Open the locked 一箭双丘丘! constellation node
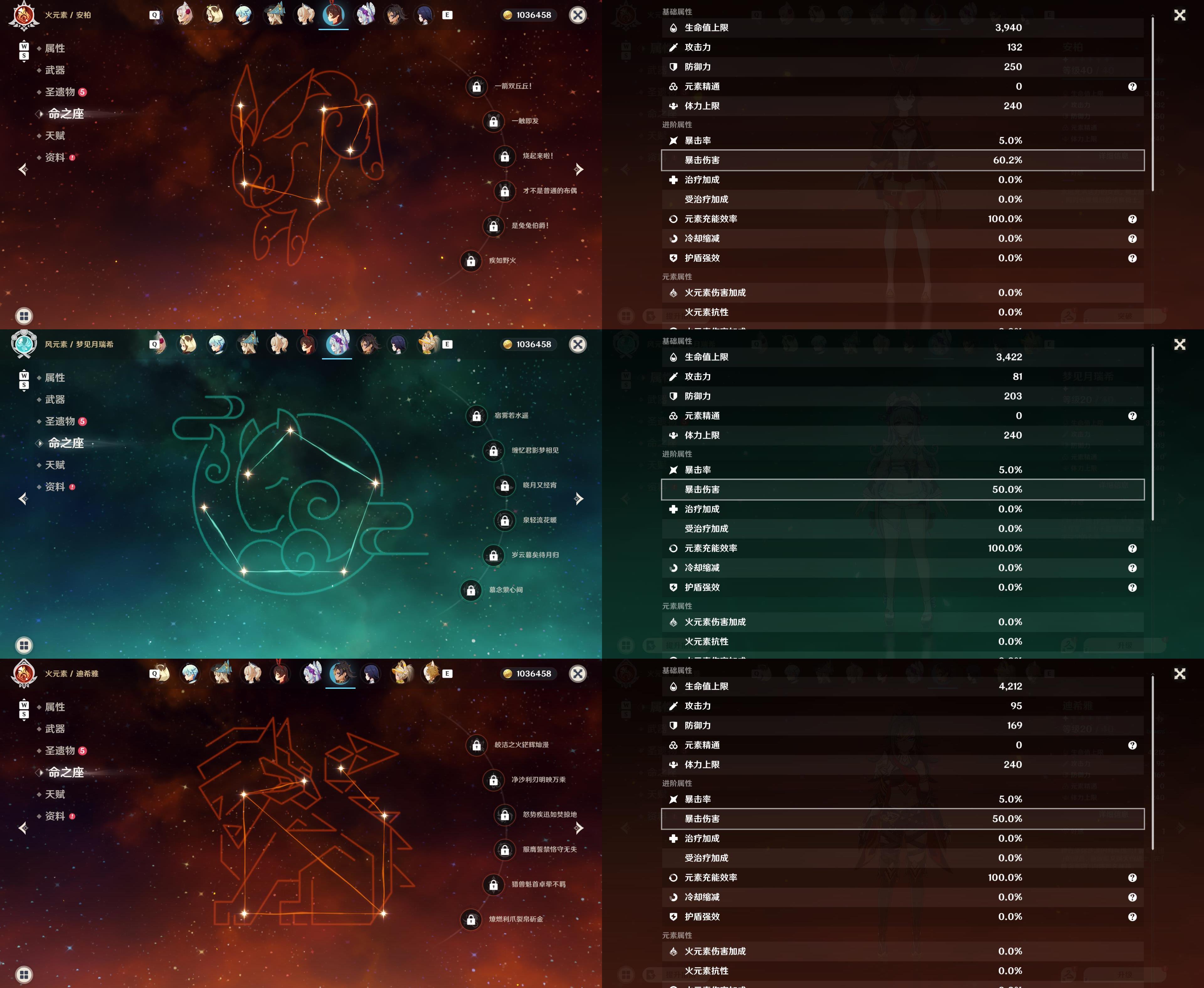Image resolution: width=1204 pixels, height=988 pixels. click(476, 87)
